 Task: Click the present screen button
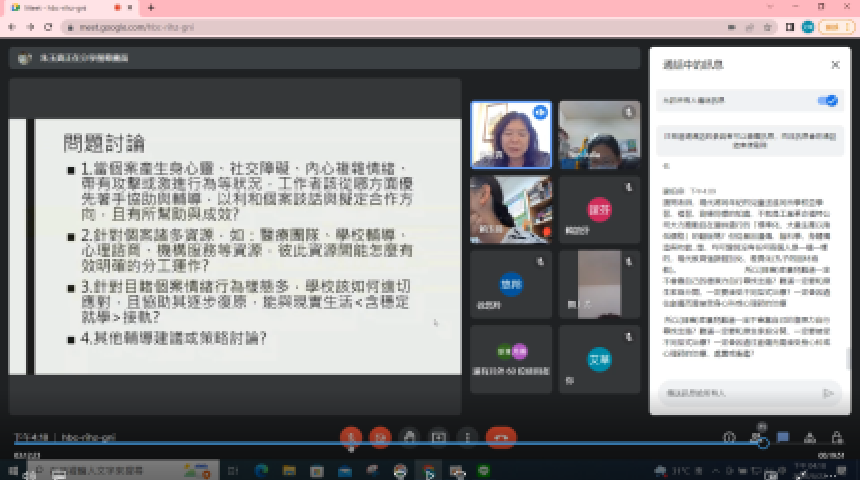pos(438,437)
